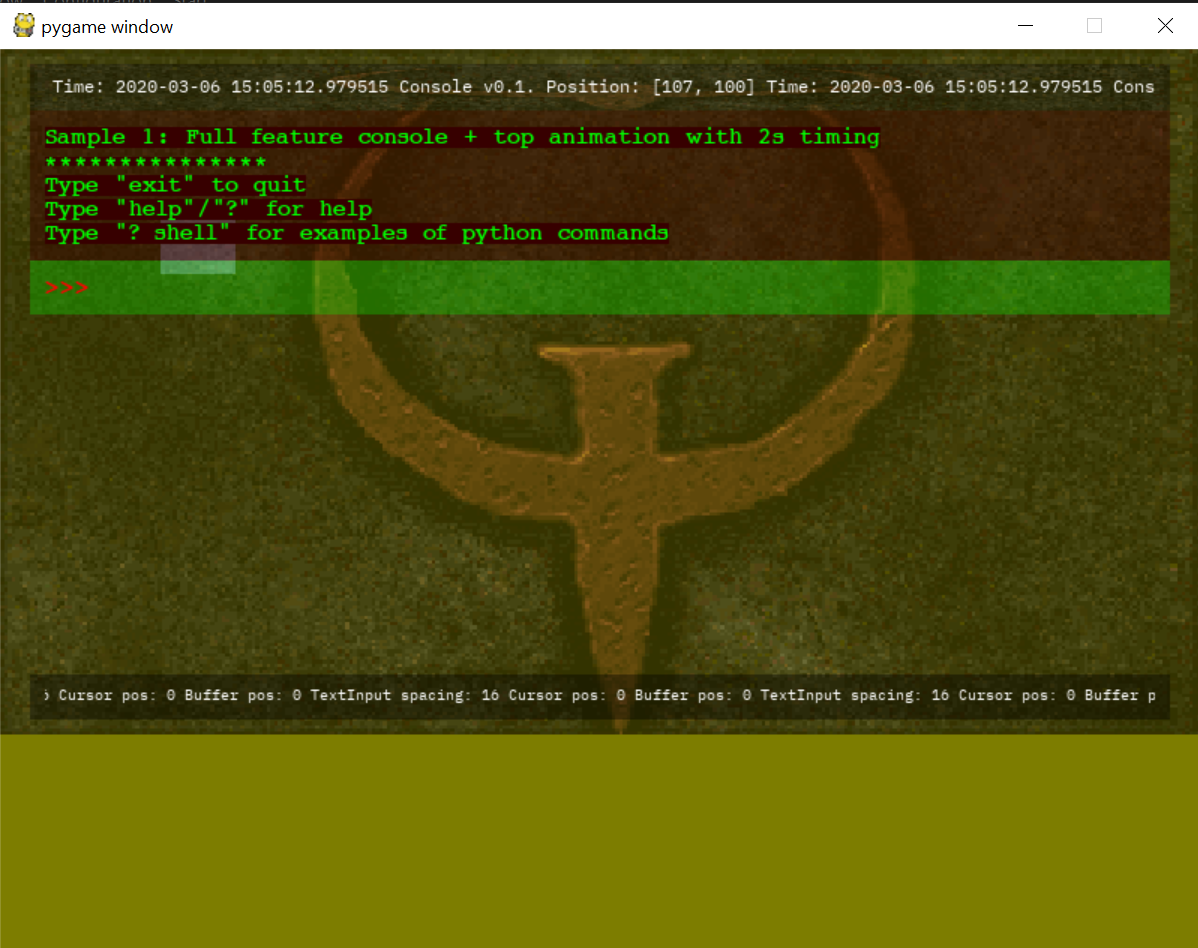Click the leftmost 'Cursor pos: 0' footer text
The image size is (1198, 948).
117,695
